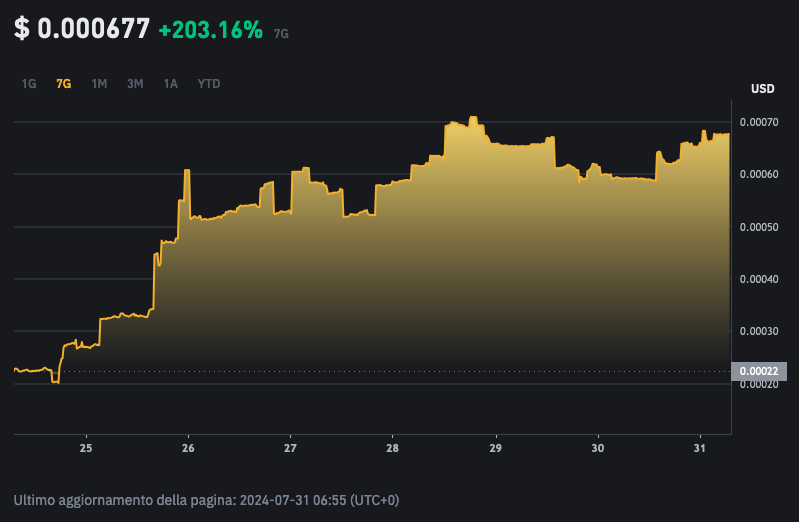Screen dimensions: 799x522
Task: Show the 1A yearly range
Action: pyautogui.click(x=171, y=84)
